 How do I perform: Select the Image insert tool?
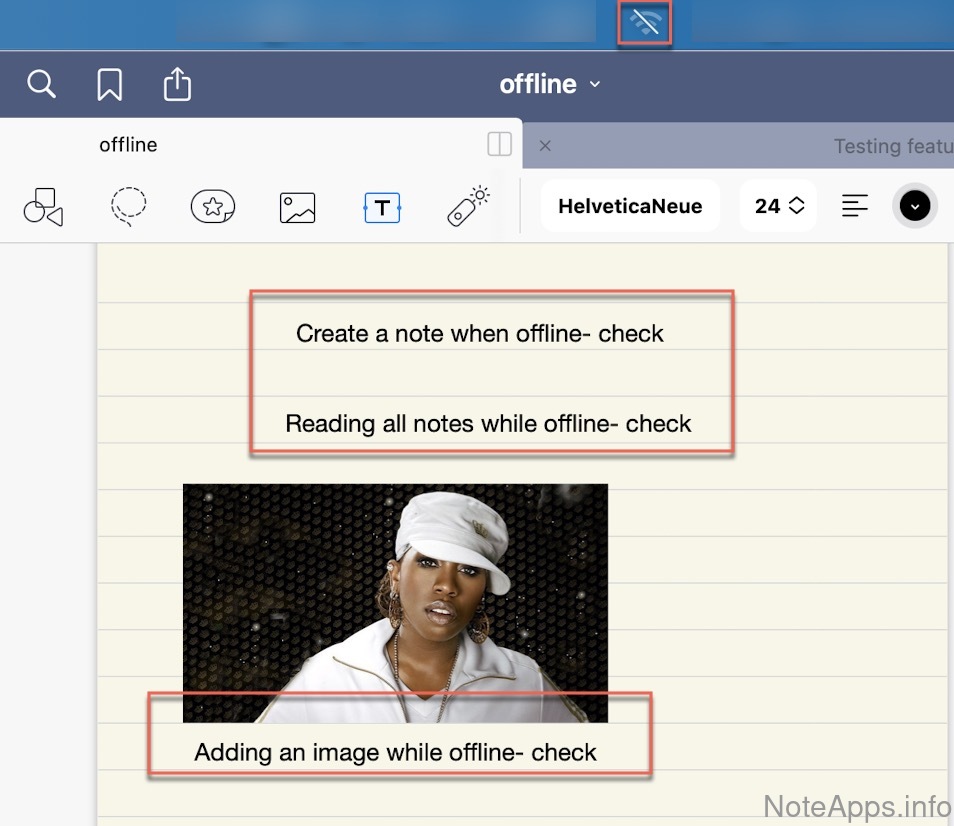tap(297, 207)
